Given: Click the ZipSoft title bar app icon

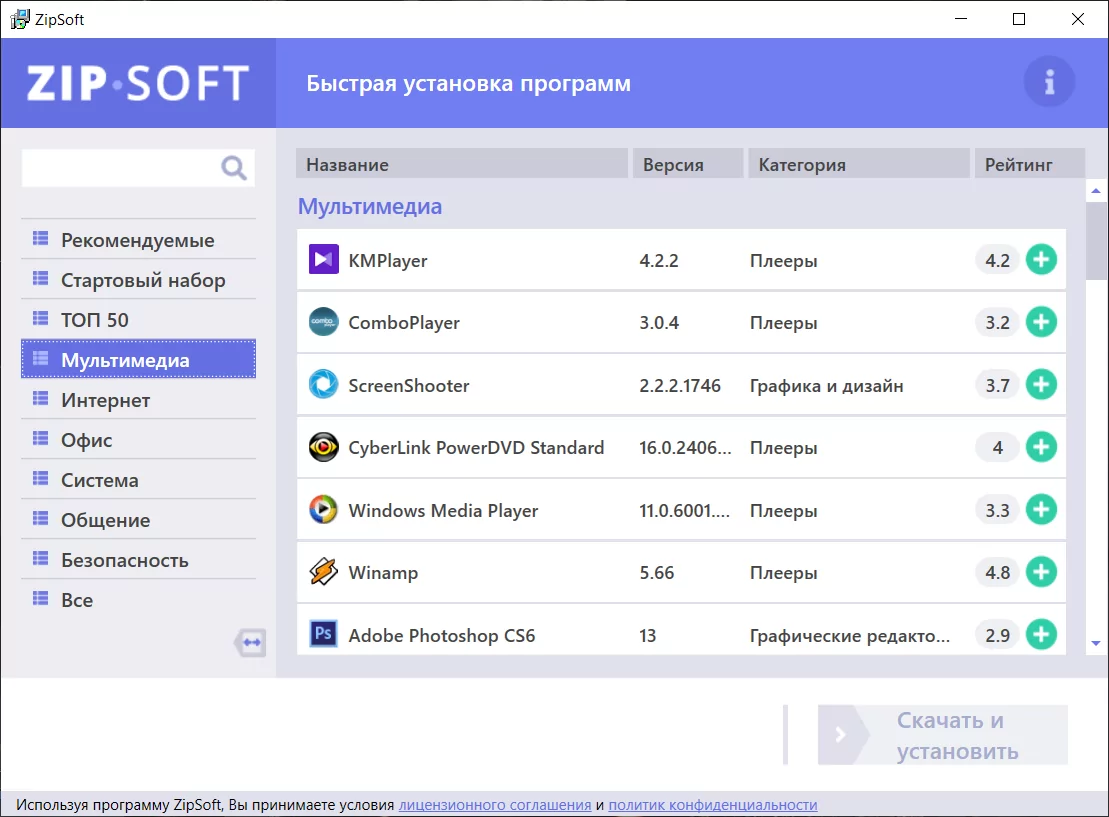Looking at the screenshot, I should point(20,19).
